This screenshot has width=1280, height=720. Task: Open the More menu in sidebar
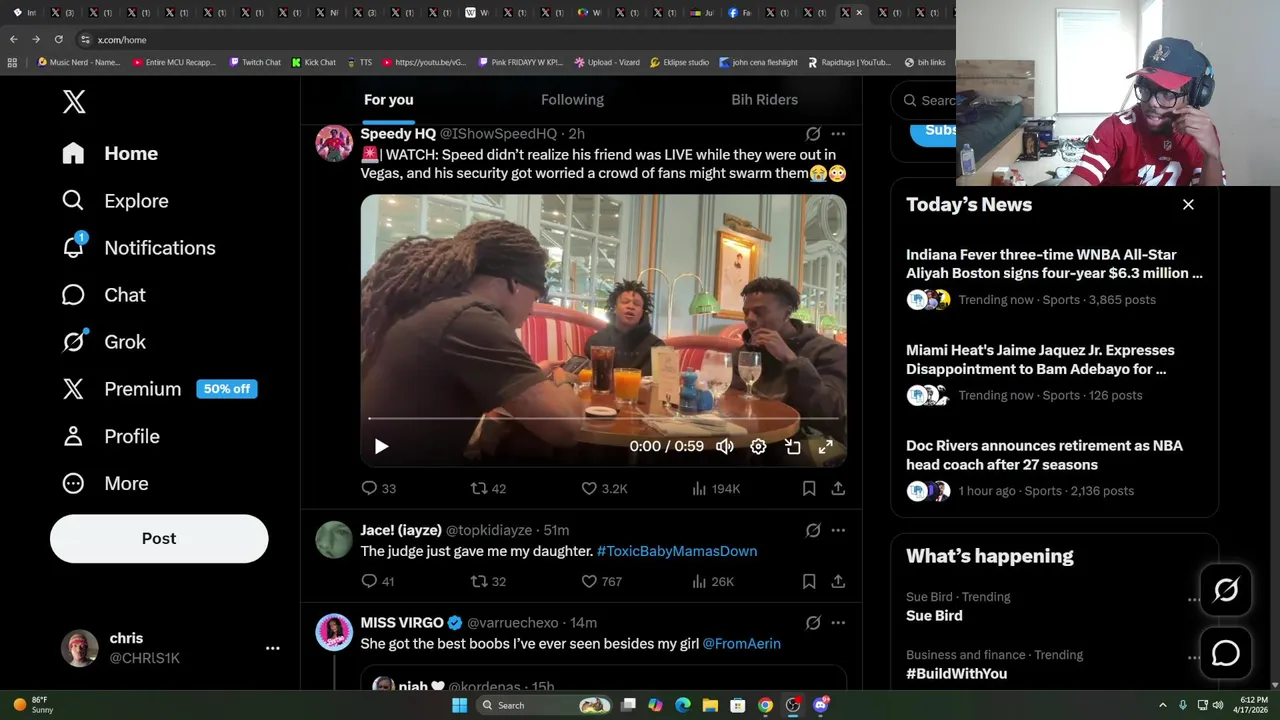click(x=105, y=483)
